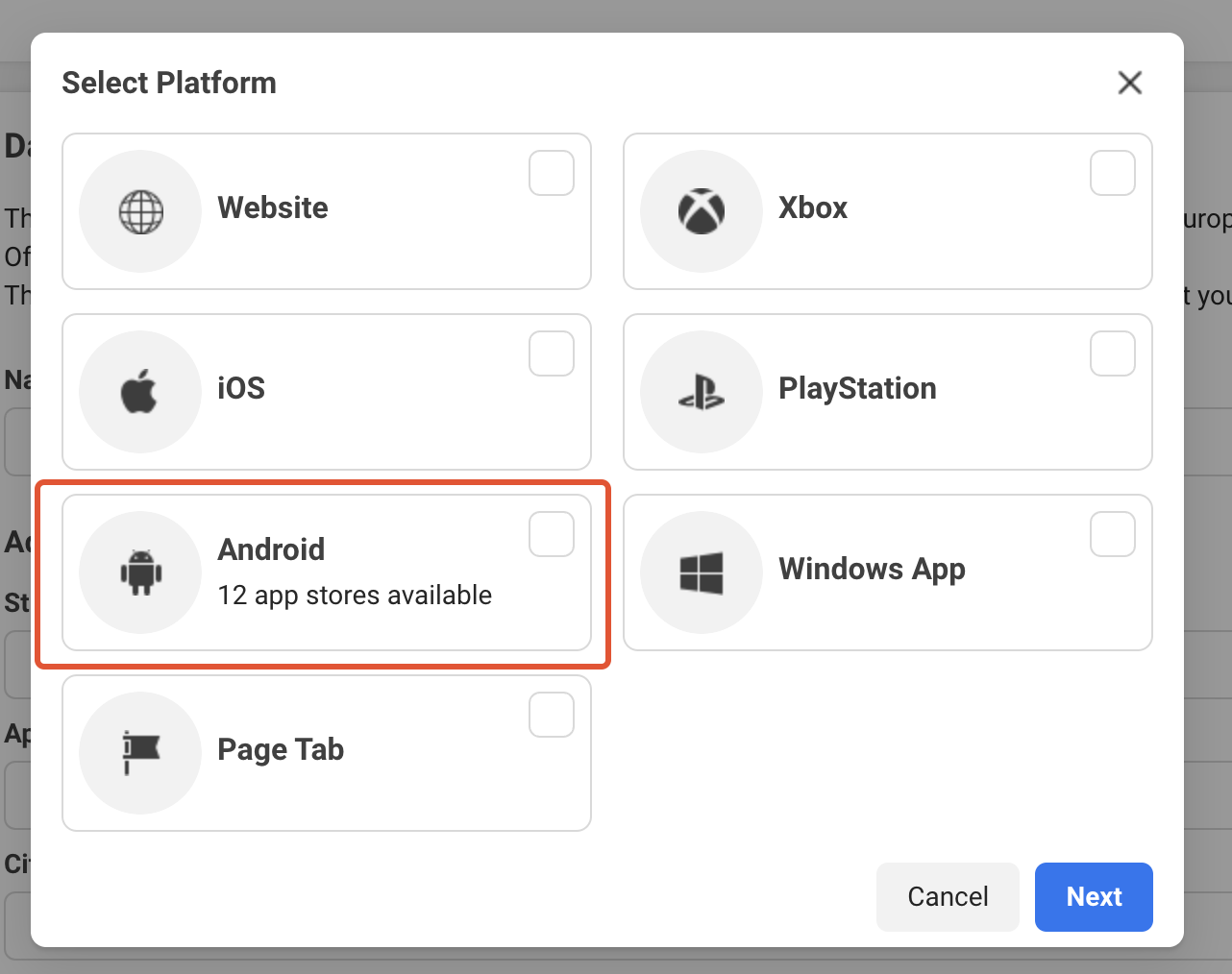Enable the Xbox platform checkbox
The height and width of the screenshot is (974, 1232).
(x=1112, y=173)
